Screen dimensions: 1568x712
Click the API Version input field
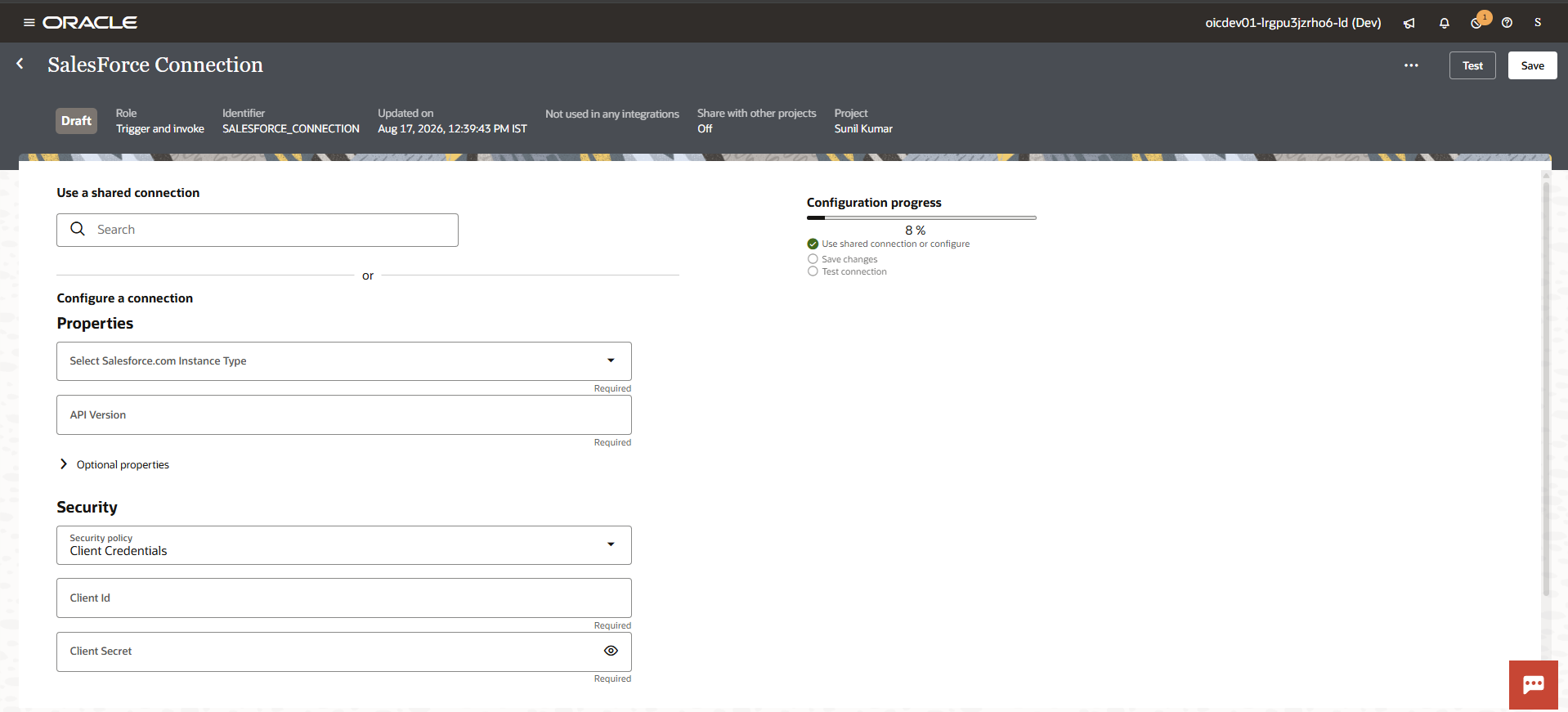344,415
